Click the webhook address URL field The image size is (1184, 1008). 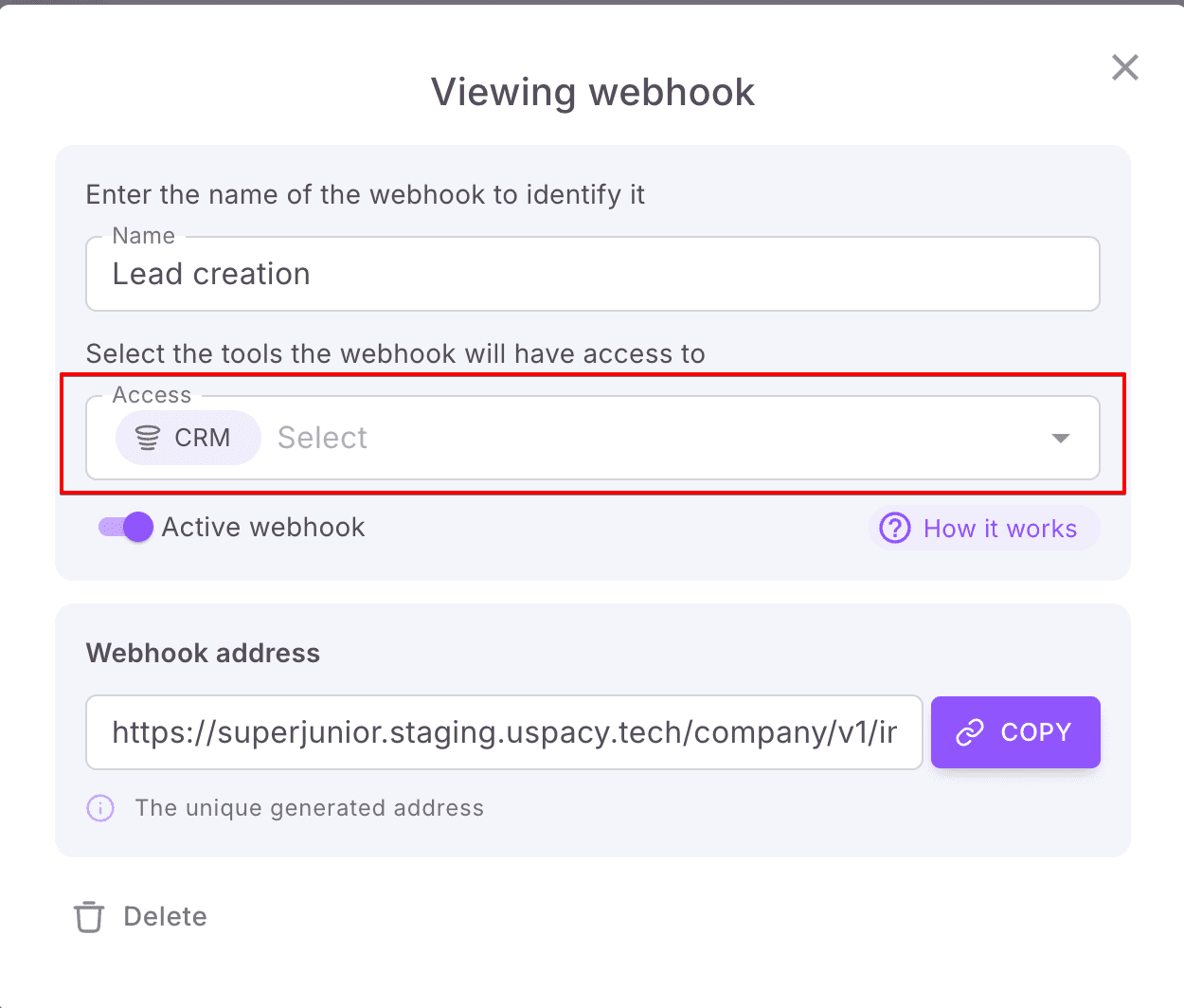[x=504, y=732]
